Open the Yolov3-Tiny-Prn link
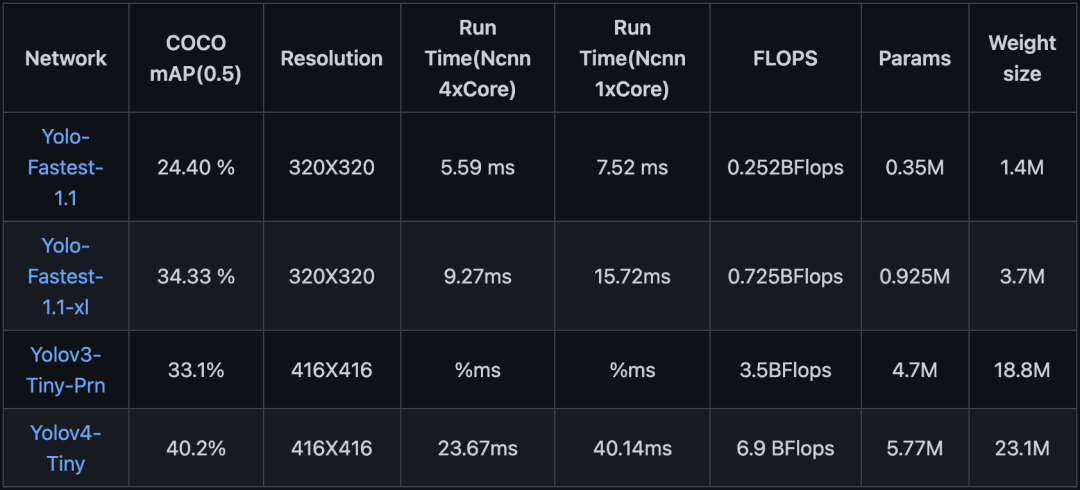1080x490 pixels. point(65,370)
